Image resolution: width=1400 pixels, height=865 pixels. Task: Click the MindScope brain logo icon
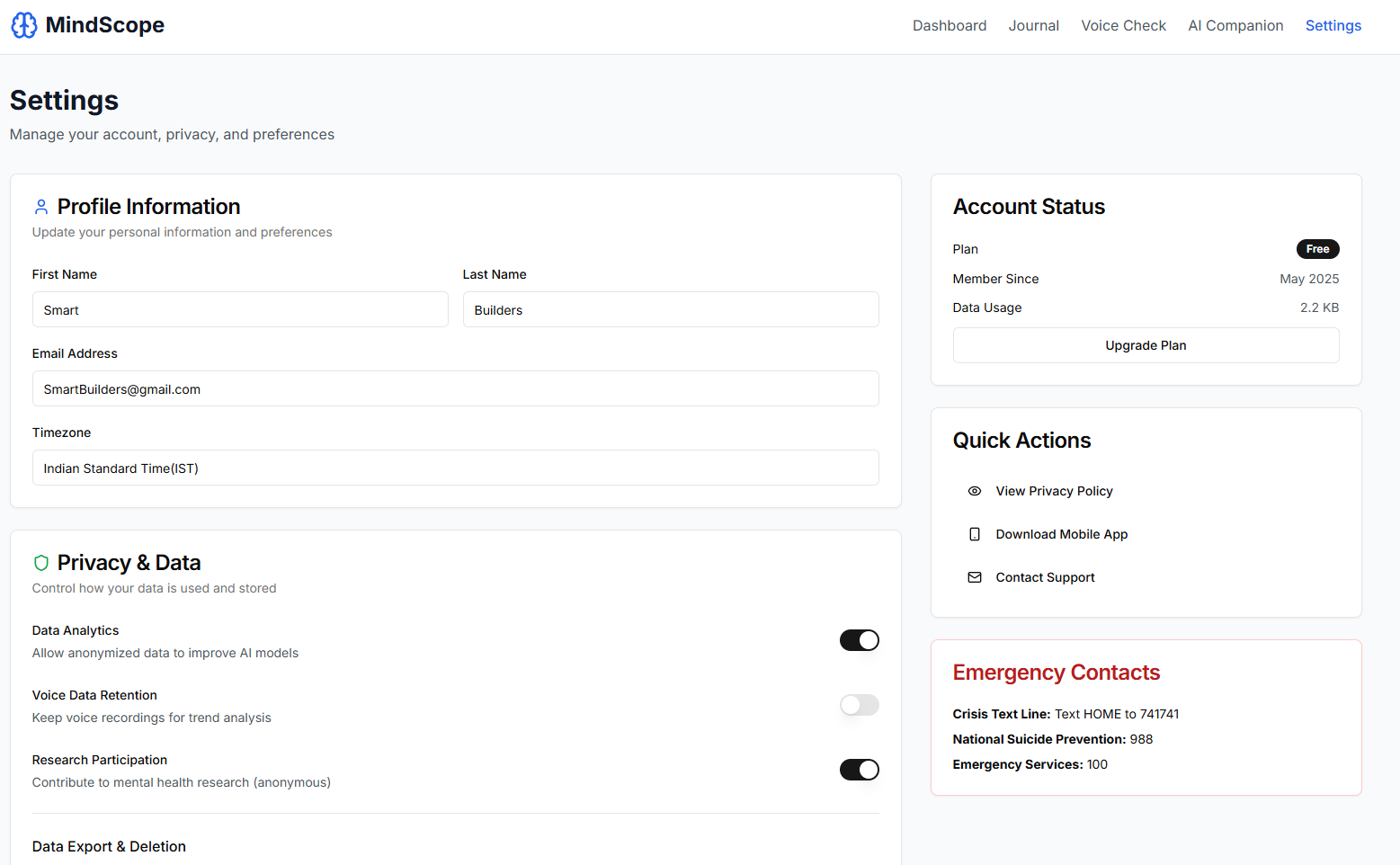click(x=24, y=25)
